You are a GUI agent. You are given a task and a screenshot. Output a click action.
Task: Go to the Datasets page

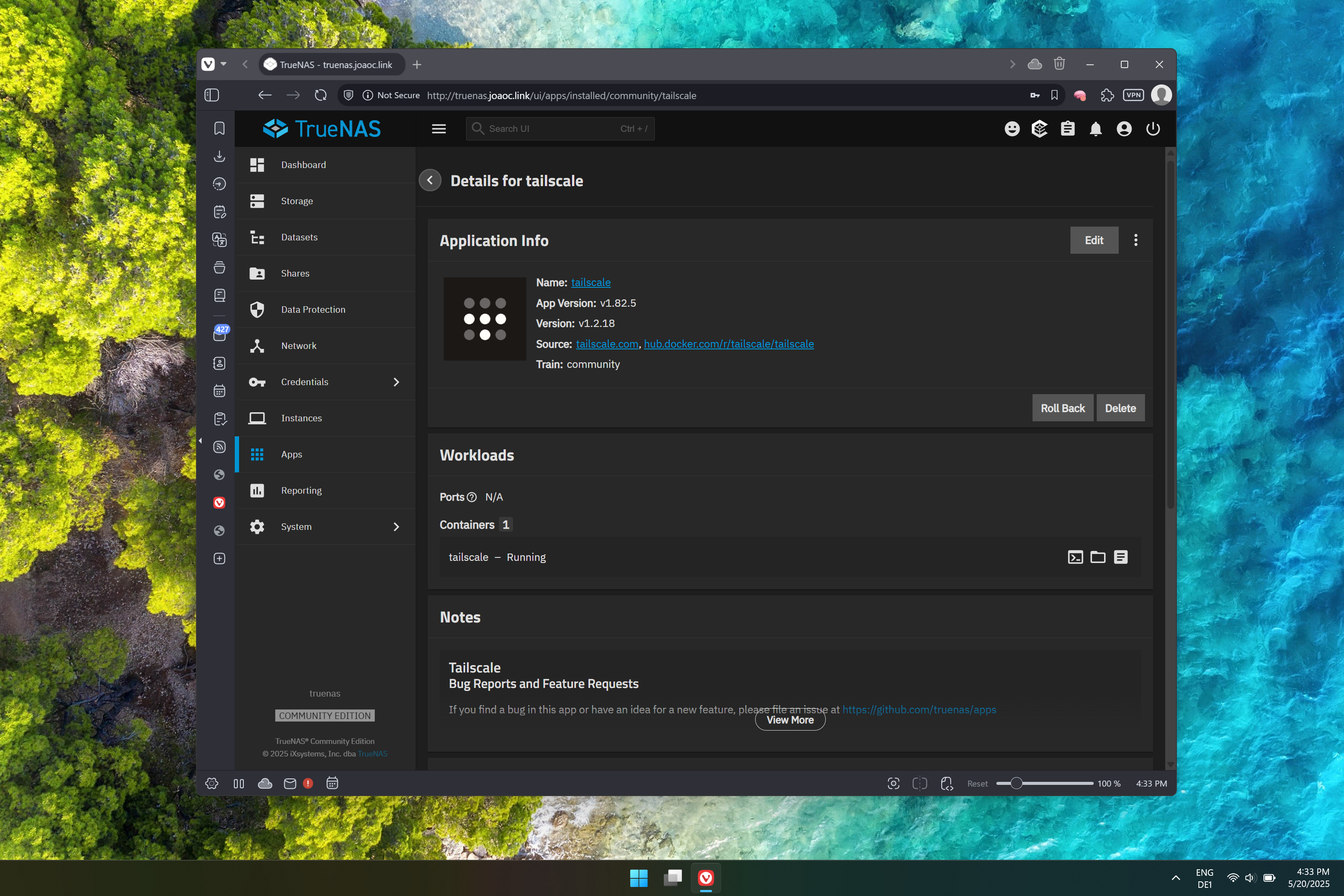tap(299, 237)
